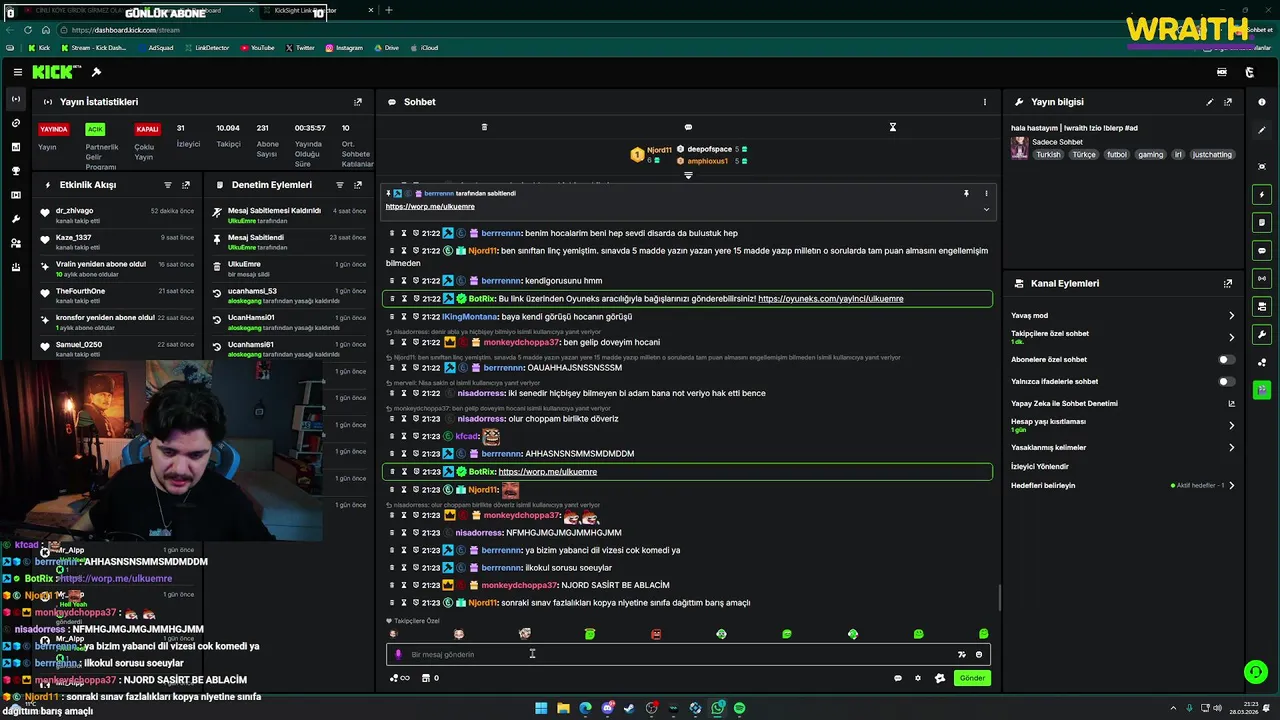Pop out the Yayın İstatistikleri panel
The image size is (1280, 720).
point(358,102)
